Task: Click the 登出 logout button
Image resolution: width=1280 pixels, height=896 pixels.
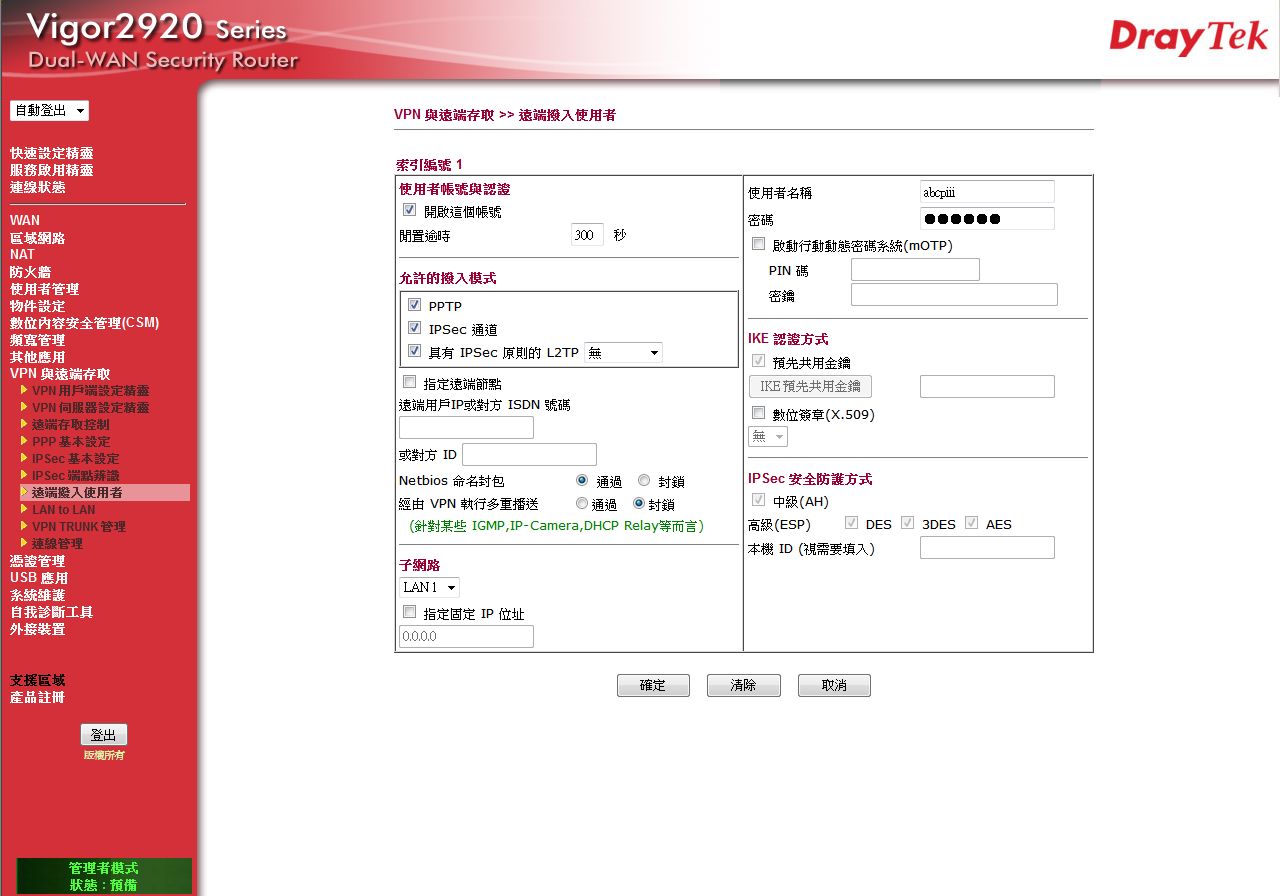Action: pyautogui.click(x=104, y=735)
